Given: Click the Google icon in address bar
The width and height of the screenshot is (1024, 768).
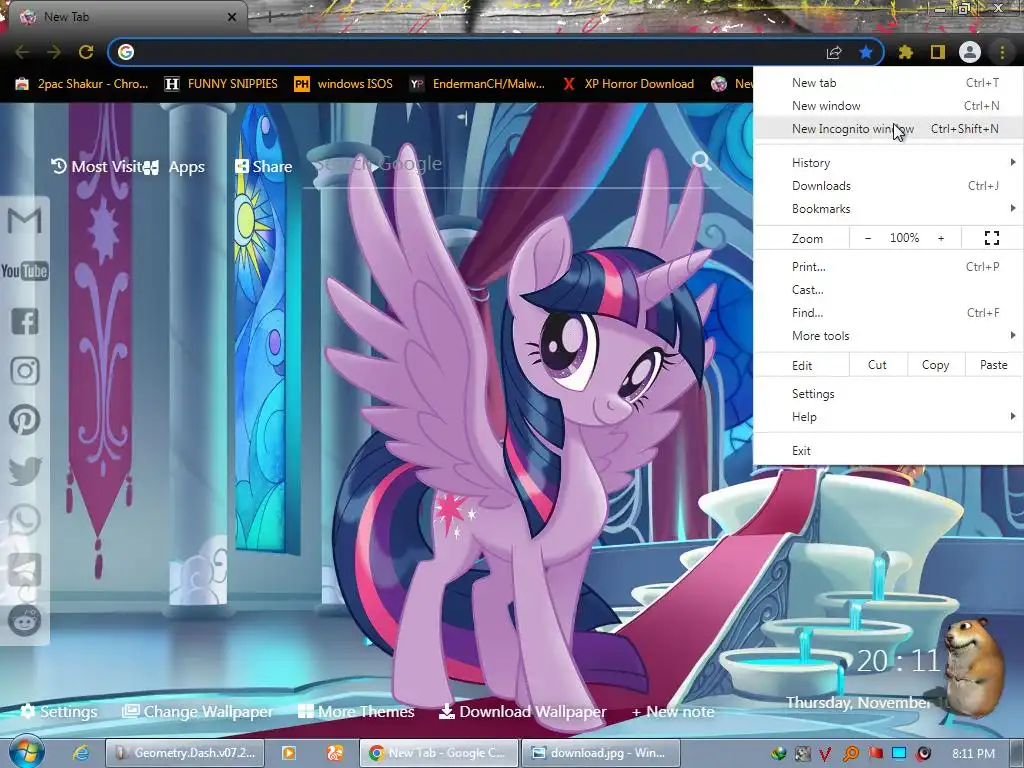Looking at the screenshot, I should click(126, 52).
